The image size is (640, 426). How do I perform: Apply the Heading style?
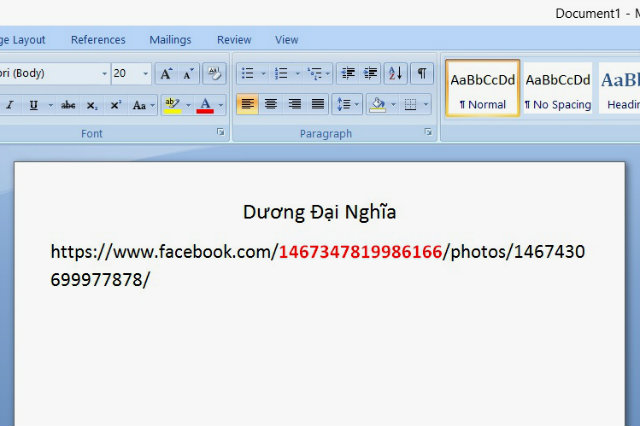tap(619, 88)
